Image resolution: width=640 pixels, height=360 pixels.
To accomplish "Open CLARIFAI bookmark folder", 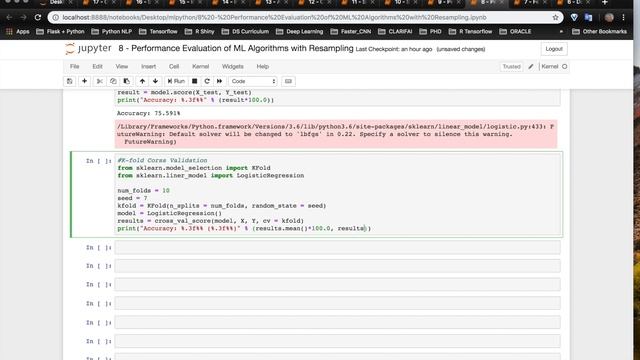I will [x=395, y=31].
